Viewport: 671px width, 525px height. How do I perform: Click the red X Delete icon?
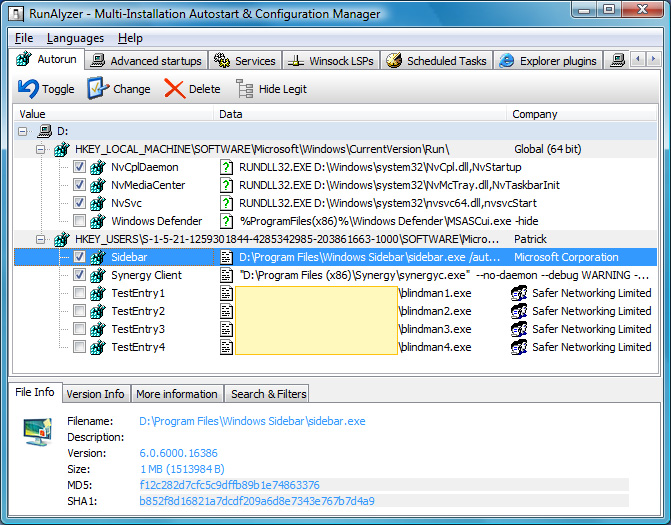(x=175, y=89)
